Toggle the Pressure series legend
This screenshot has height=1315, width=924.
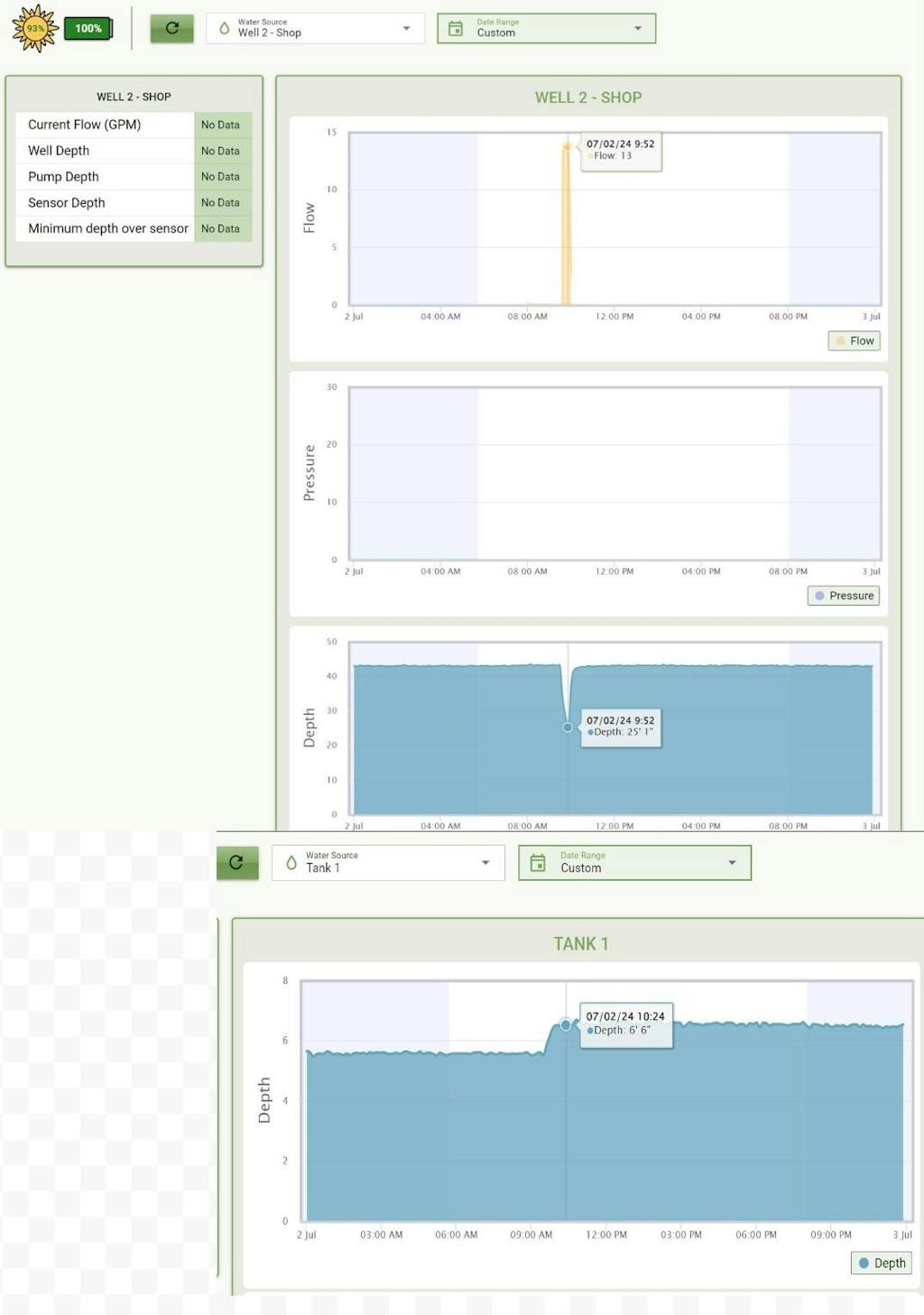pos(844,596)
